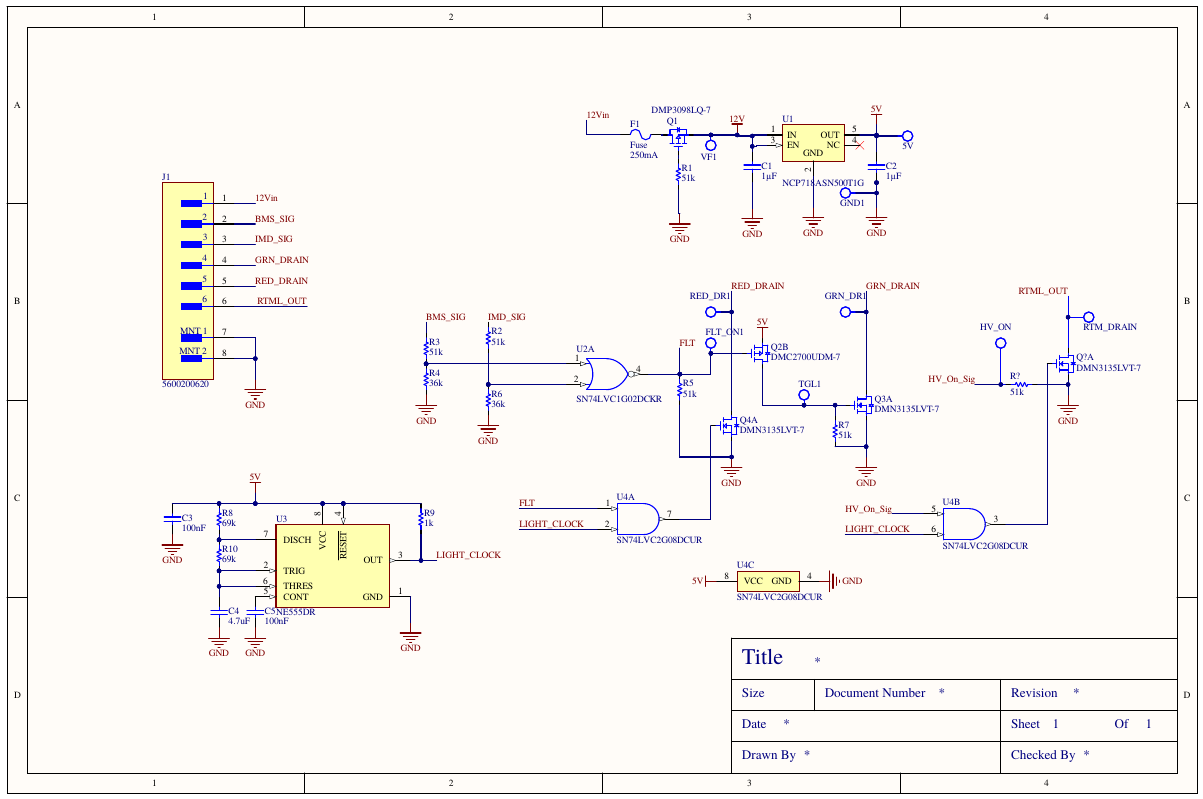Click the 5V power port above R8

pyautogui.click(x=255, y=482)
